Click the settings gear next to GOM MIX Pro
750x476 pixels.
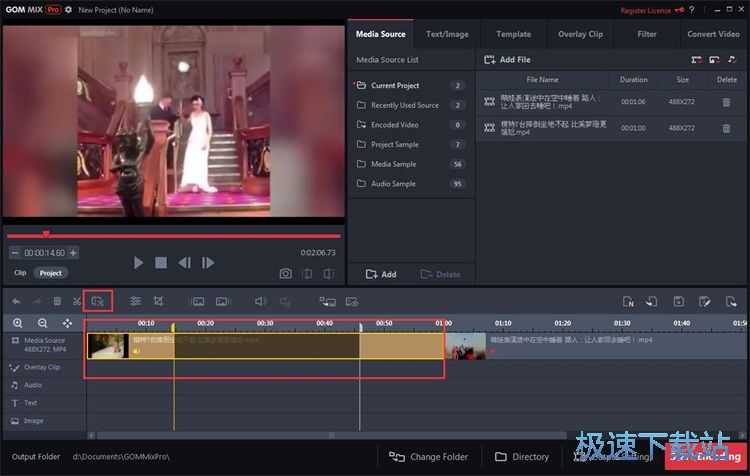[68, 9]
